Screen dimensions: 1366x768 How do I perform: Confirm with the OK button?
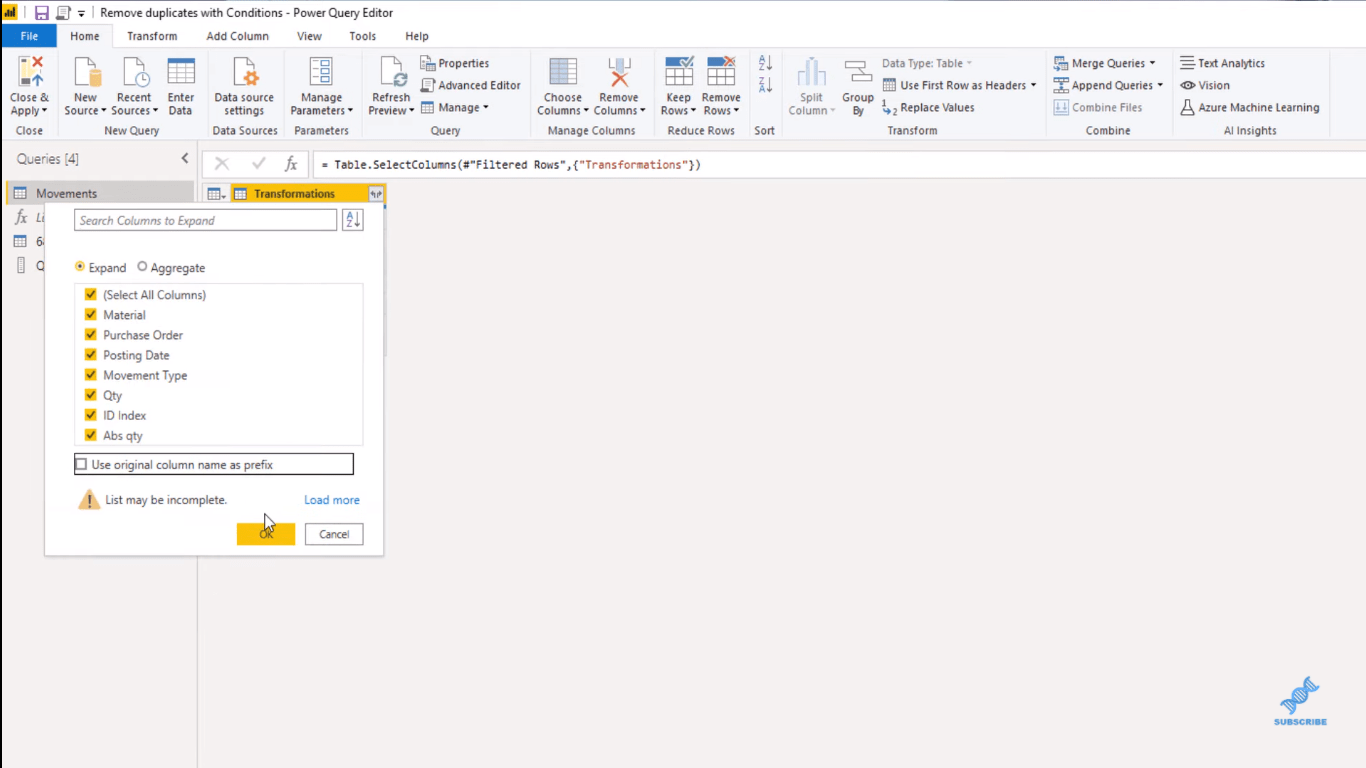pos(266,534)
